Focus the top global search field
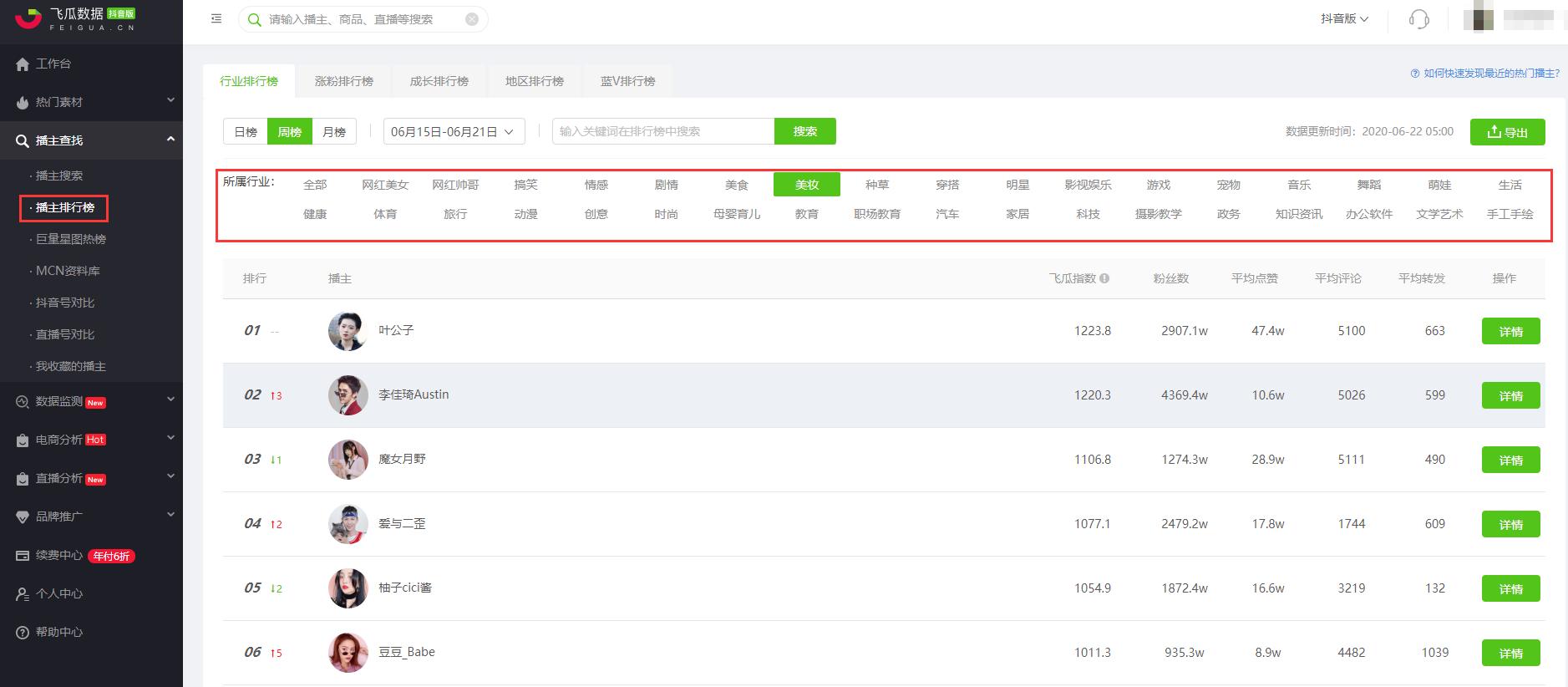Image resolution: width=1568 pixels, height=687 pixels. click(x=365, y=19)
